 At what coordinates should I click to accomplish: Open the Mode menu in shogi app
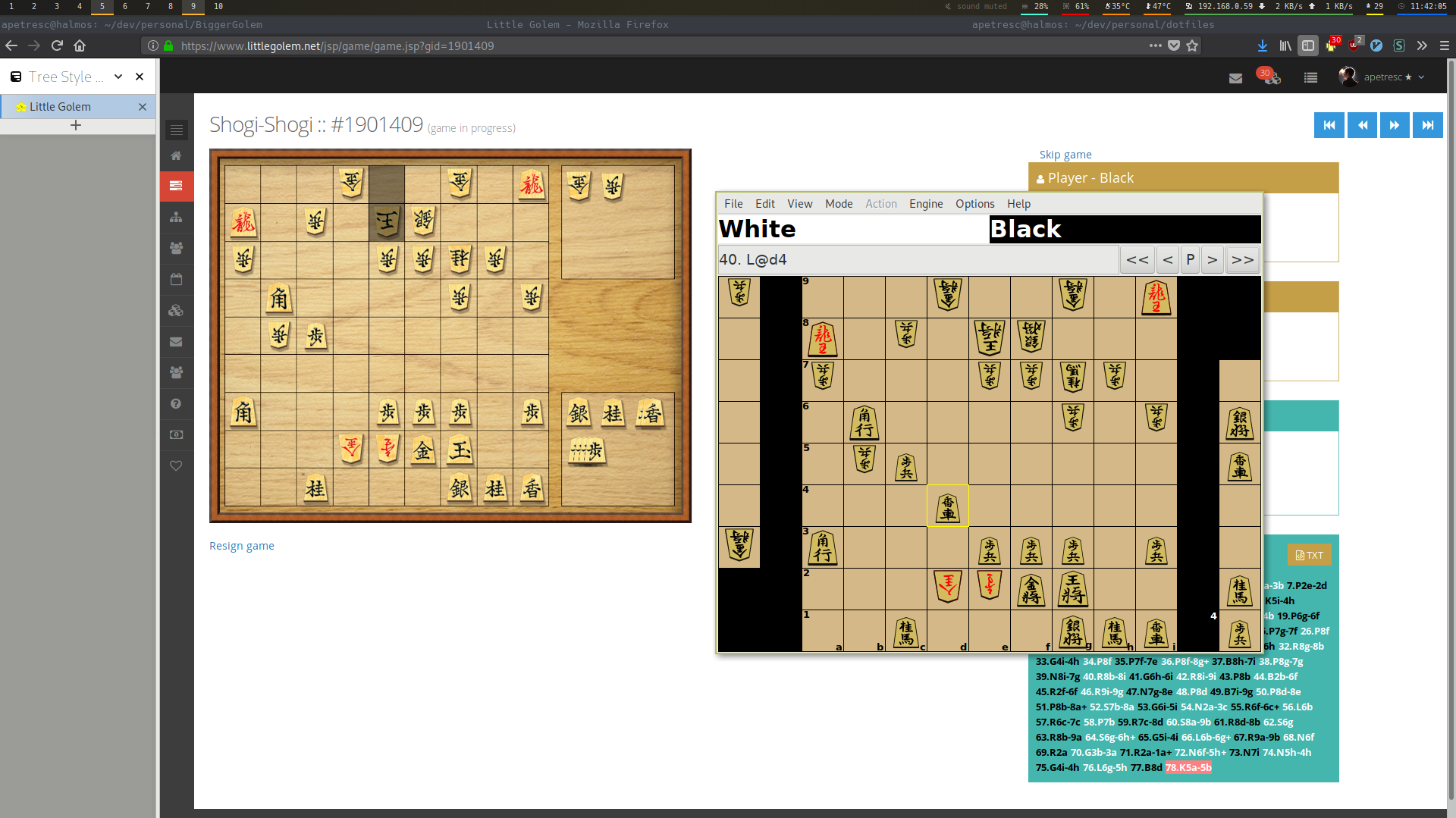pyautogui.click(x=839, y=204)
